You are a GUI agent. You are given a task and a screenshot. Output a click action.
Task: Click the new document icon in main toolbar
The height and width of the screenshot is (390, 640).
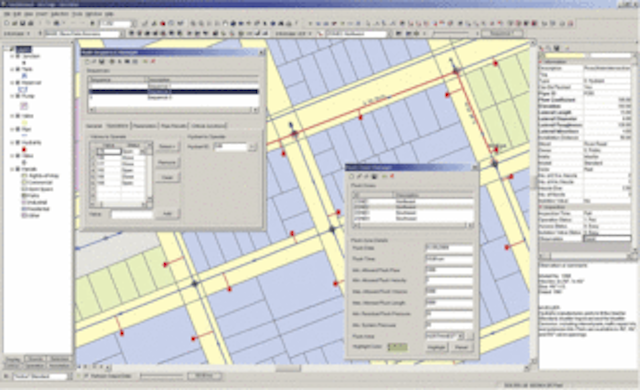click(x=7, y=24)
